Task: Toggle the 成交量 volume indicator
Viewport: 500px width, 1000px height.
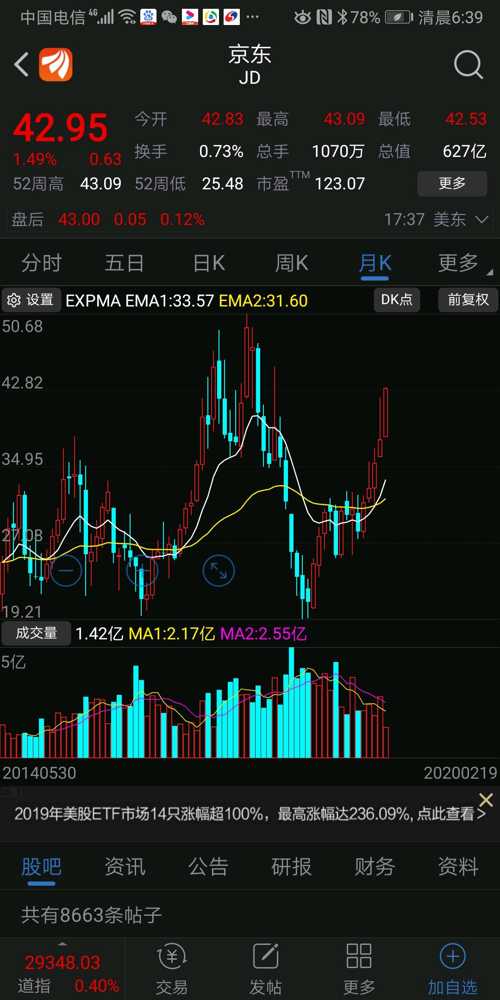Action: coord(36,633)
